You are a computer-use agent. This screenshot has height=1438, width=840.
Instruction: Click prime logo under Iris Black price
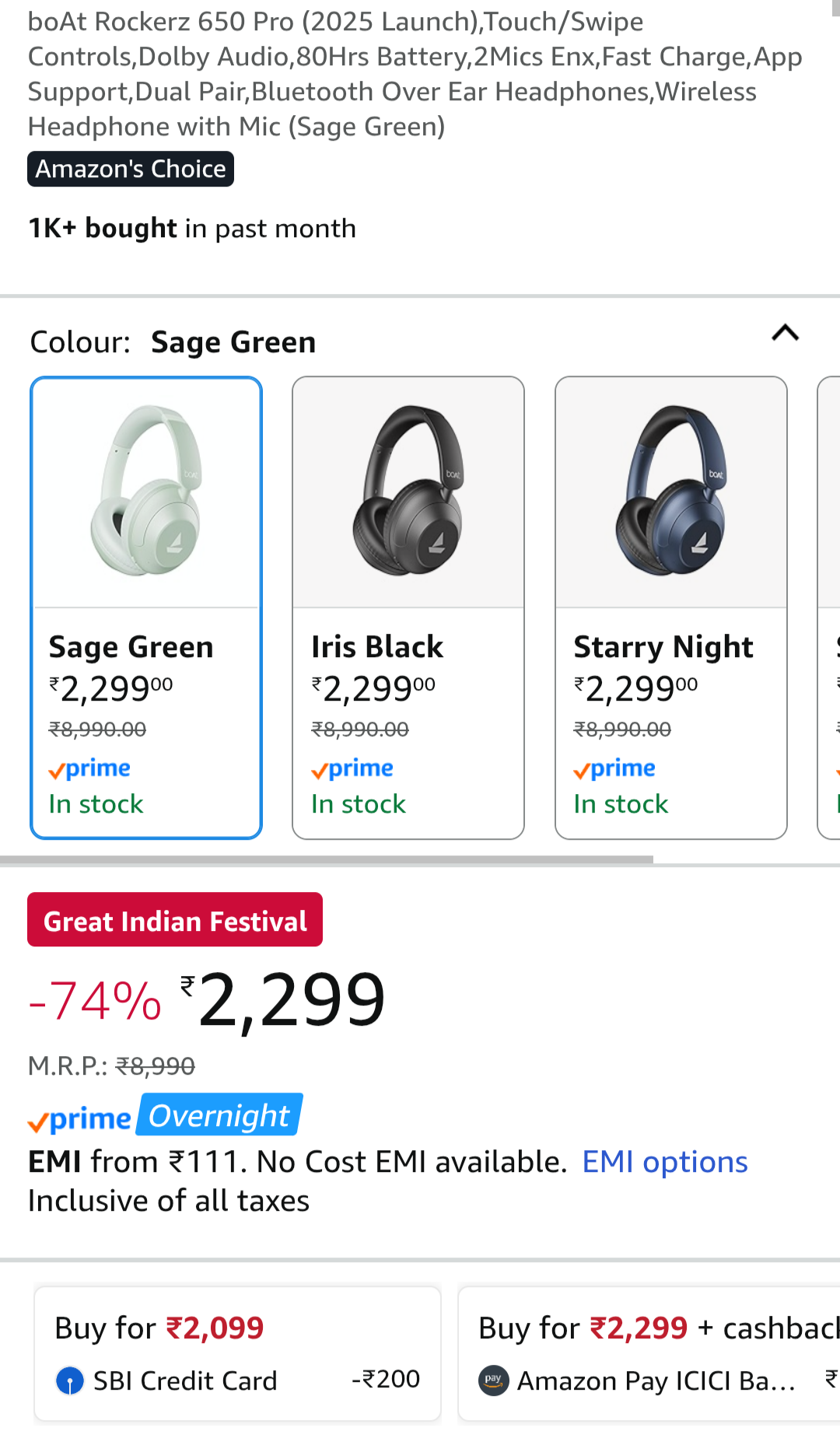pos(352,769)
